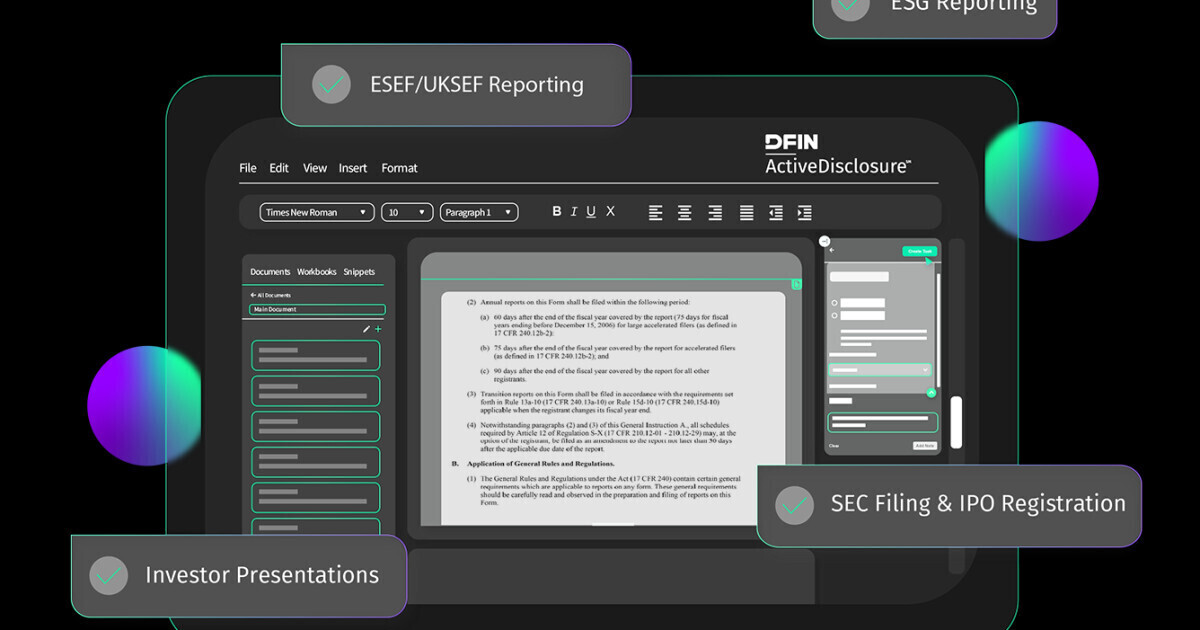Justify the text

click(x=746, y=212)
